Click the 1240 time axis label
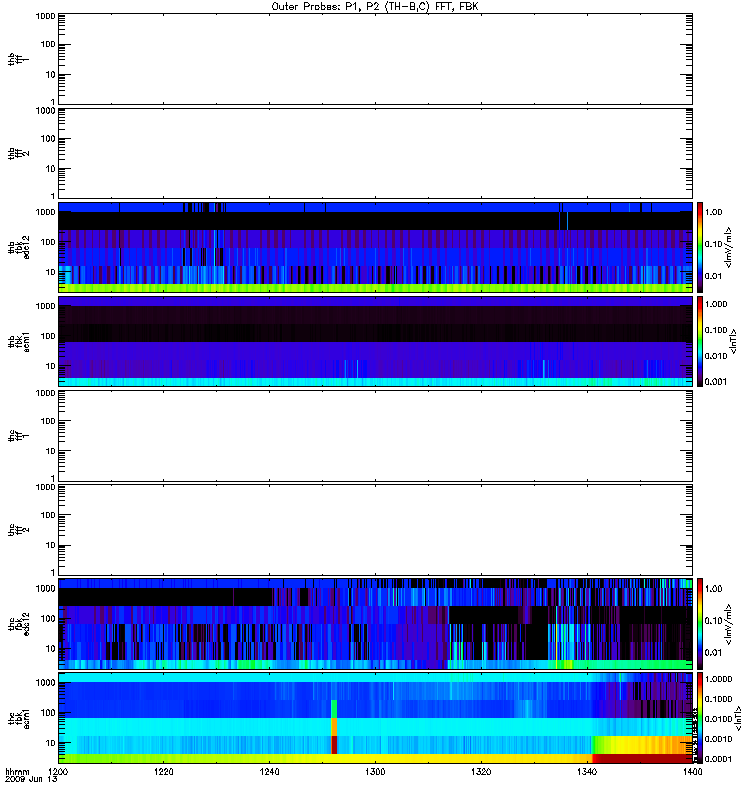This screenshot has width=750, height=800. tap(269, 771)
